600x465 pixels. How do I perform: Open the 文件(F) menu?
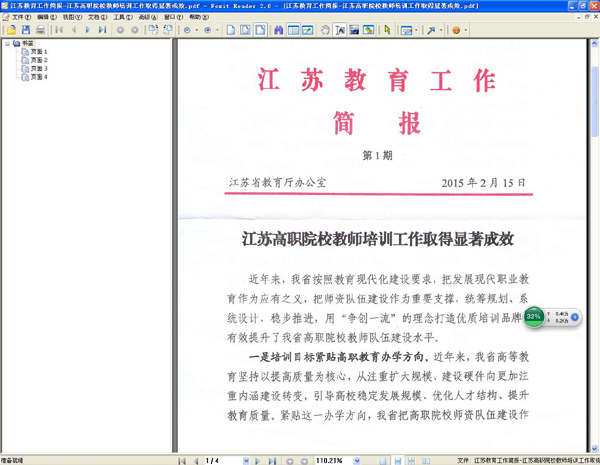click(20, 17)
